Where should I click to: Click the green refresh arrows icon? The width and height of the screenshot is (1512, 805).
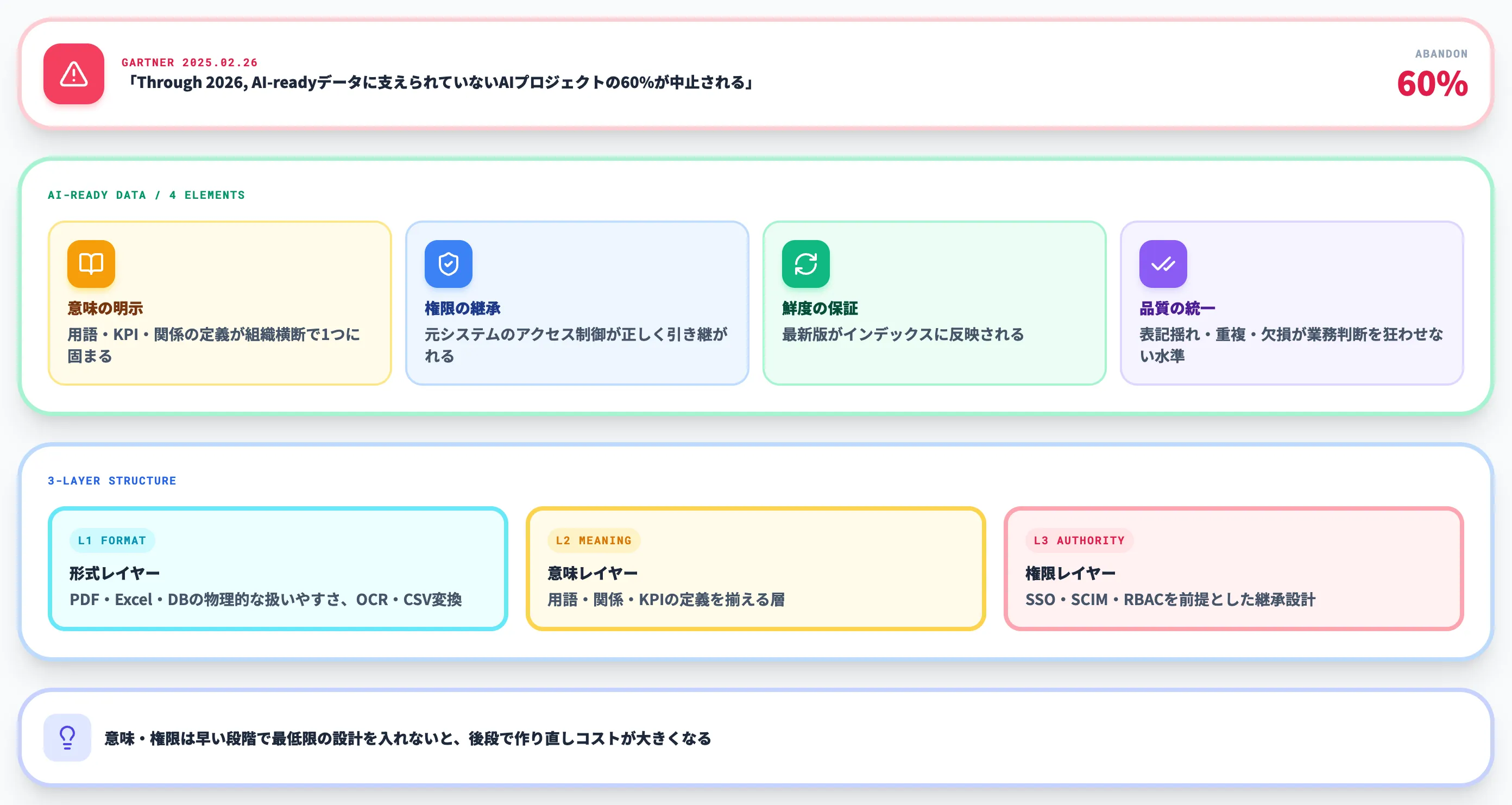[x=806, y=263]
